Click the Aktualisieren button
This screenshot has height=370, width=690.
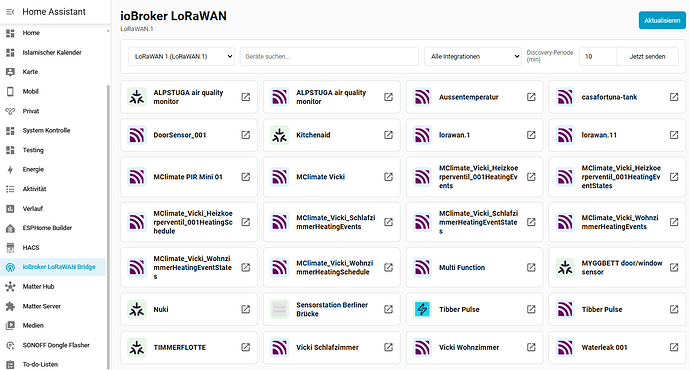(662, 20)
